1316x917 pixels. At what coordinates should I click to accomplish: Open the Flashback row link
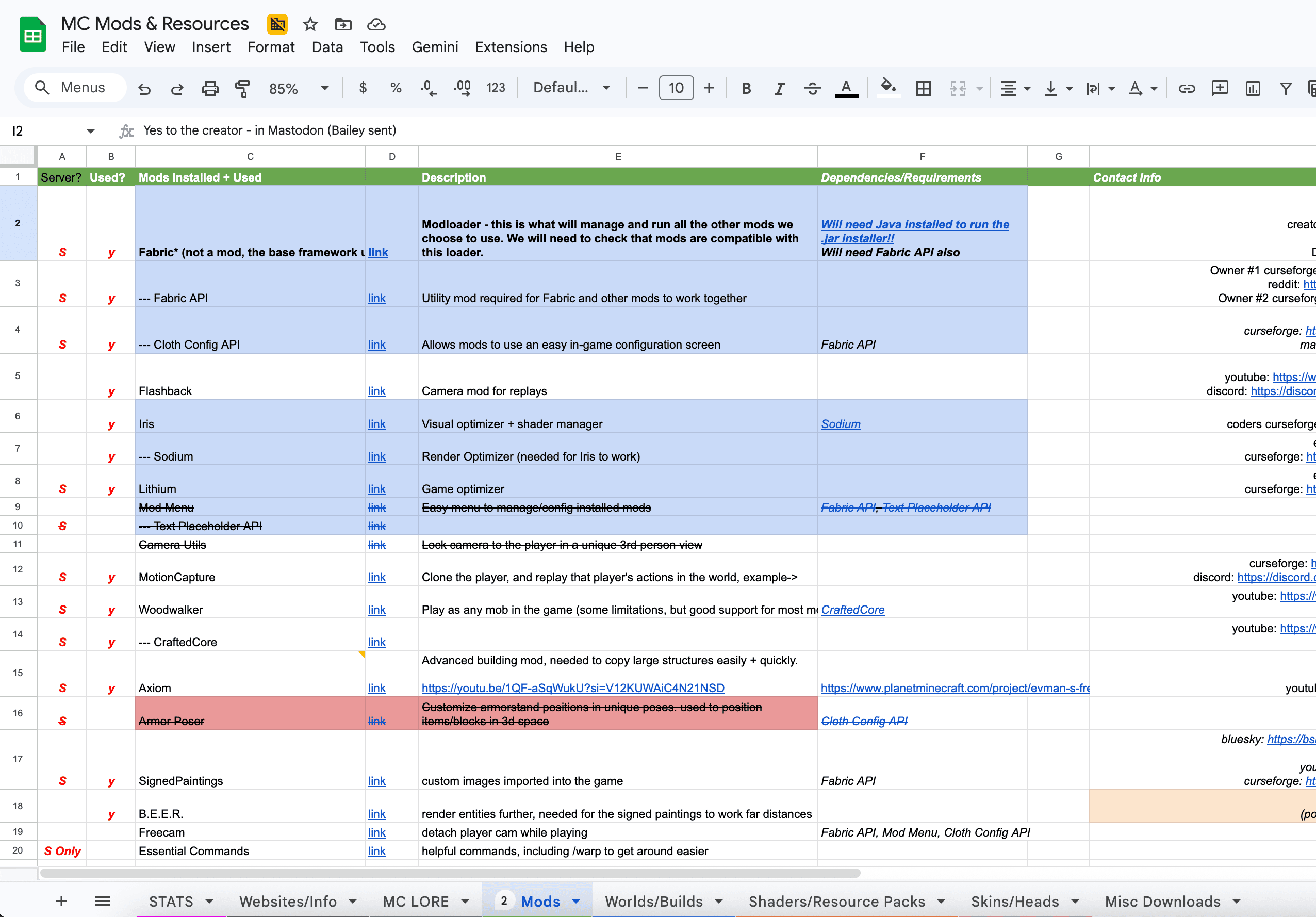coord(376,391)
